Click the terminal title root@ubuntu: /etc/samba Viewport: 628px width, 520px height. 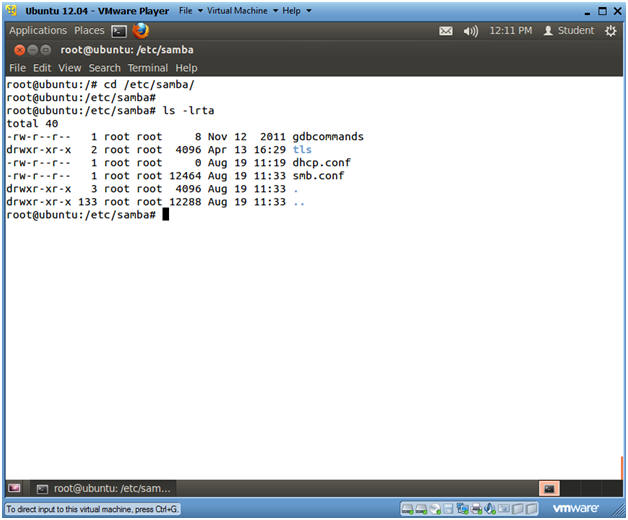point(127,50)
